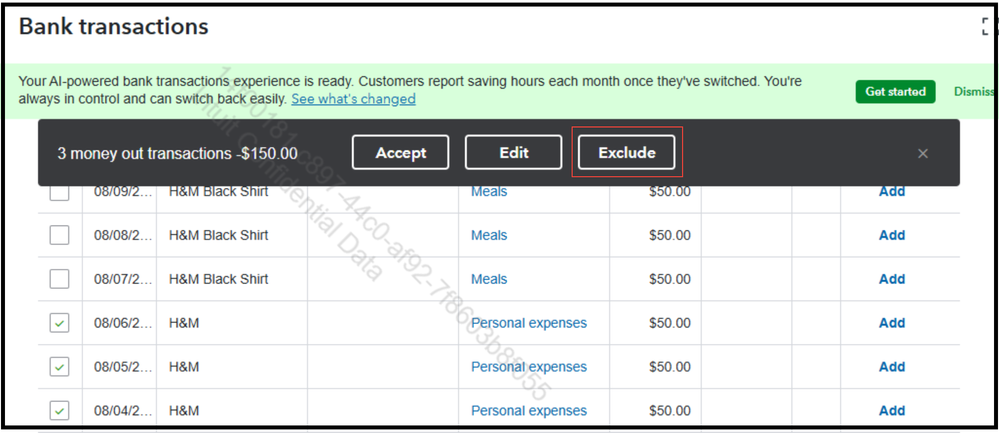Viewport: 999px width, 433px height.
Task: Click H&M Black Shirt description on 08/07 row
Action: click(x=218, y=279)
